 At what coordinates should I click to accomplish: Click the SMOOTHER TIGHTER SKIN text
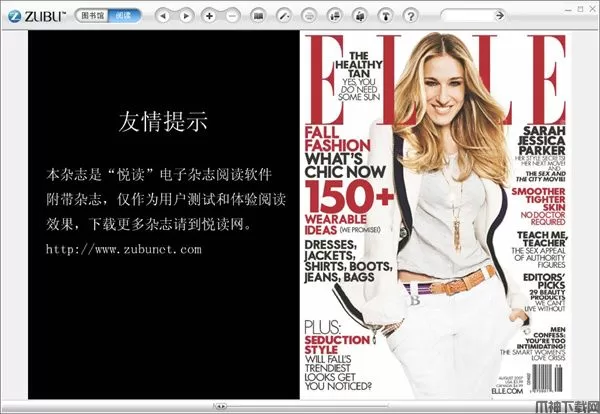click(x=539, y=199)
